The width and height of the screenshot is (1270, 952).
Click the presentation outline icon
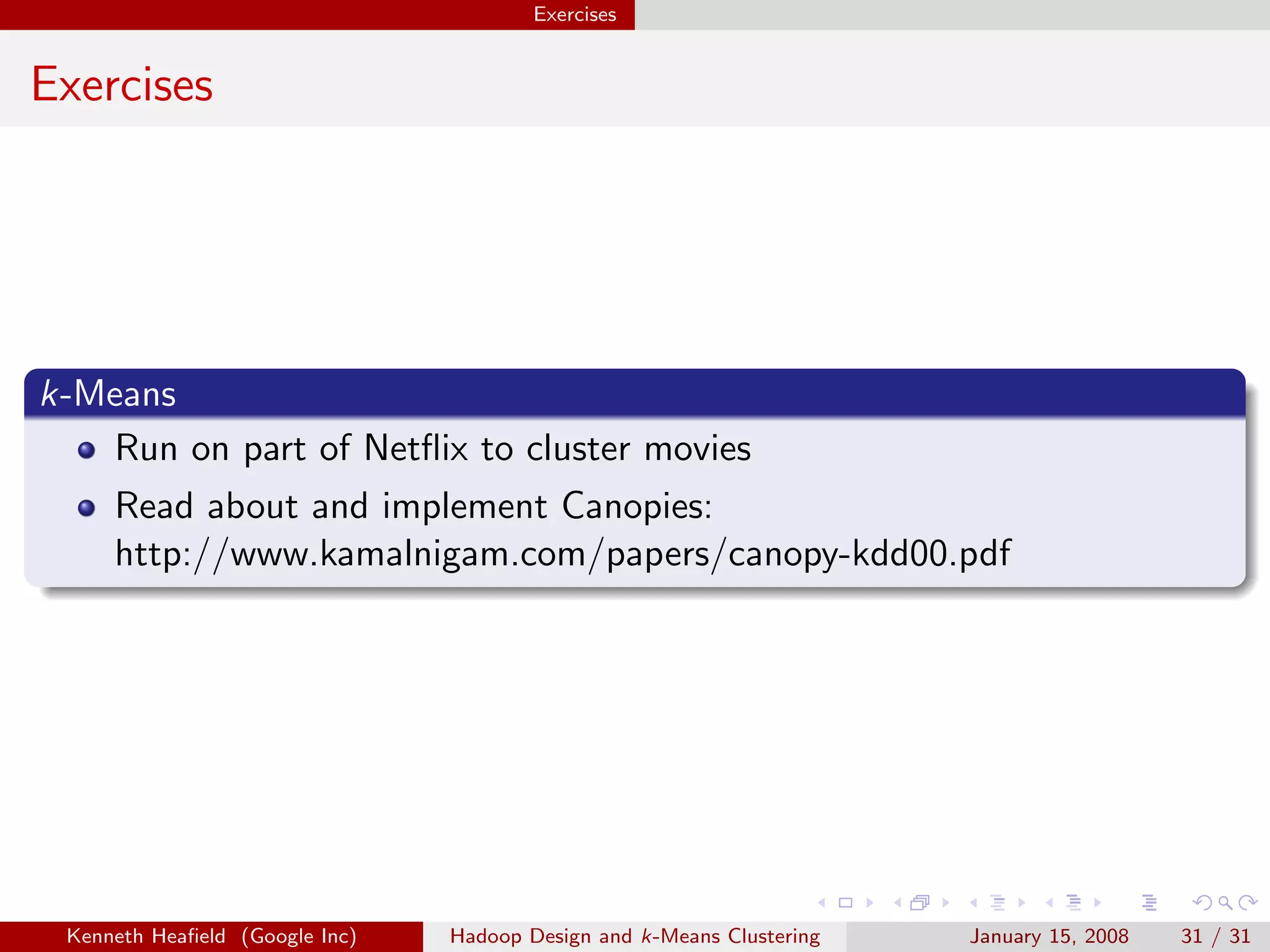[1149, 903]
